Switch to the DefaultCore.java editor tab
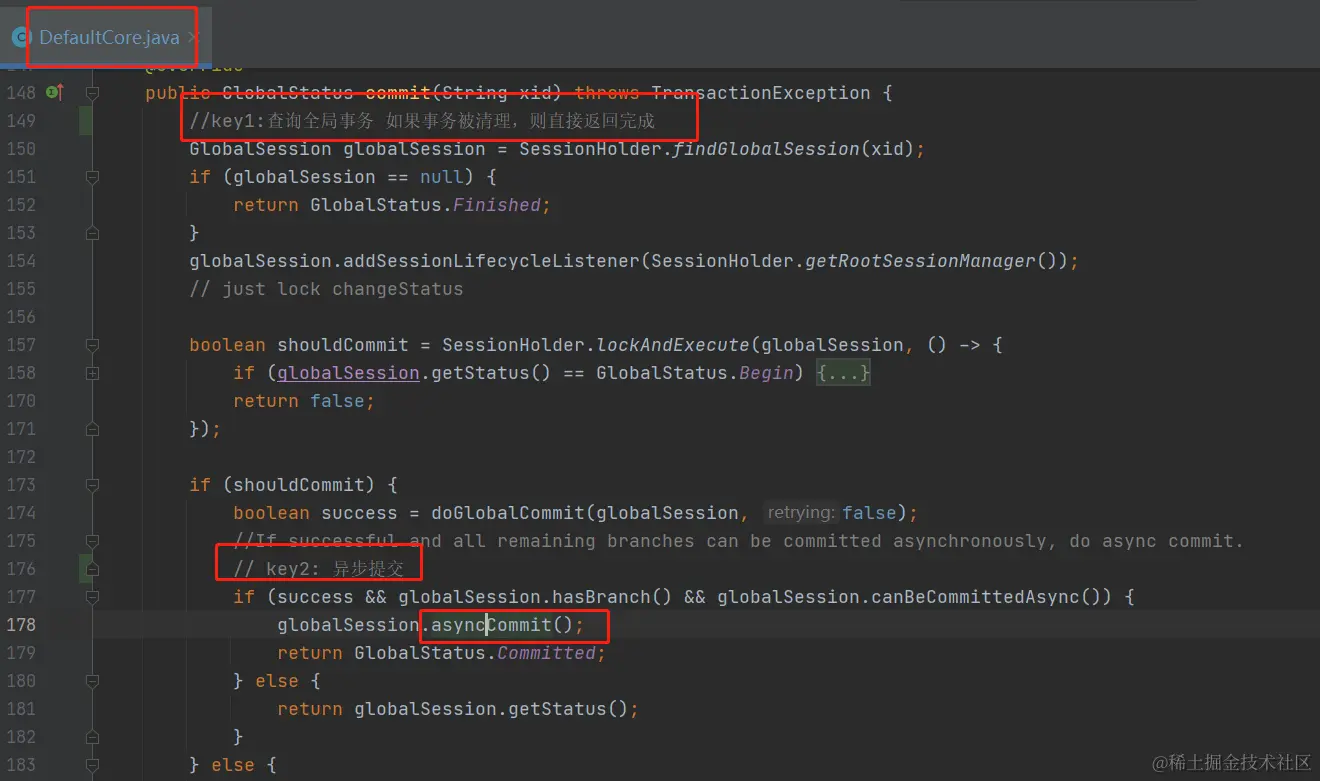The width and height of the screenshot is (1320, 781). point(108,38)
